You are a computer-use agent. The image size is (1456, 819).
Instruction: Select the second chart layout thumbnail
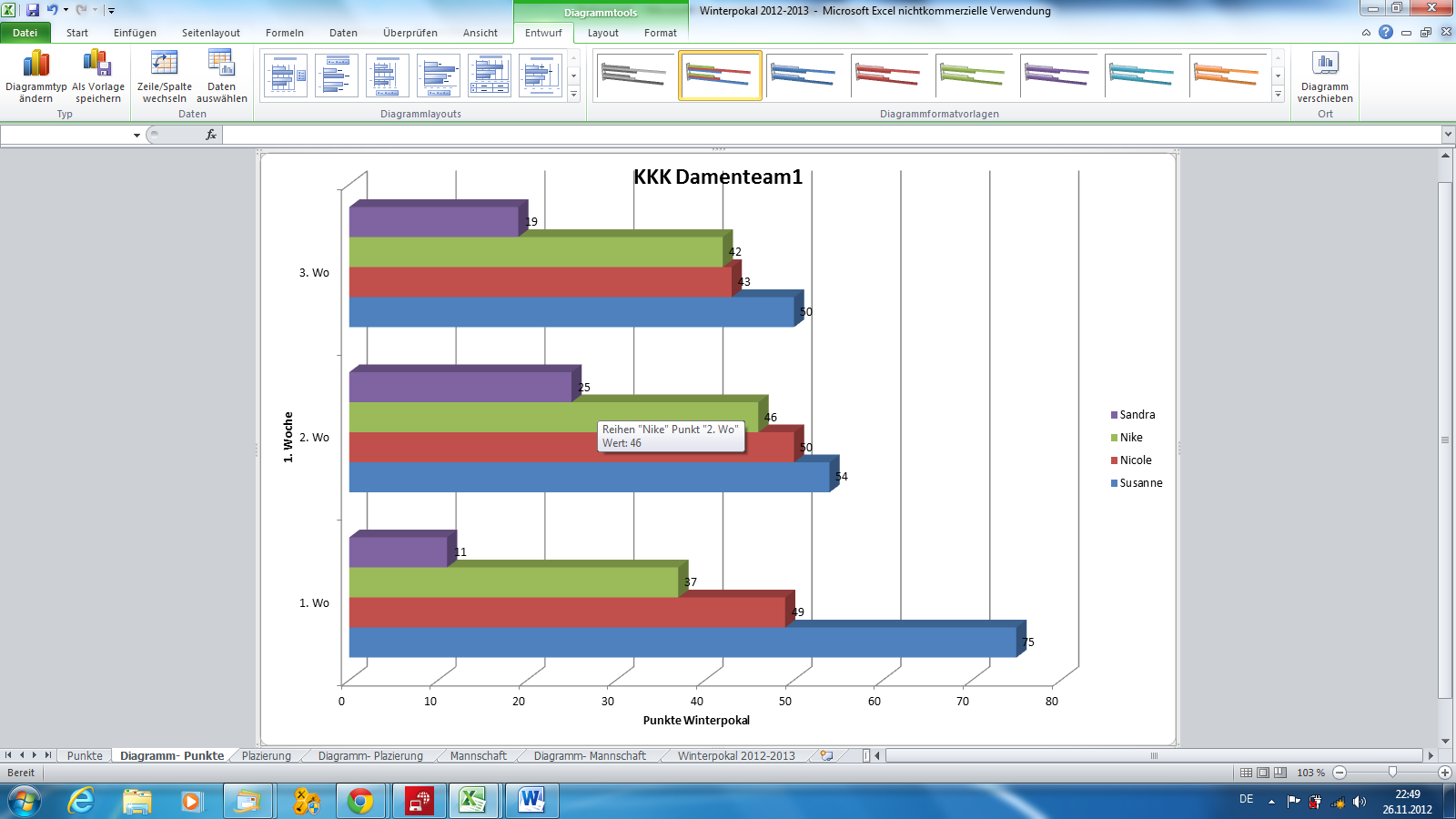pos(337,76)
